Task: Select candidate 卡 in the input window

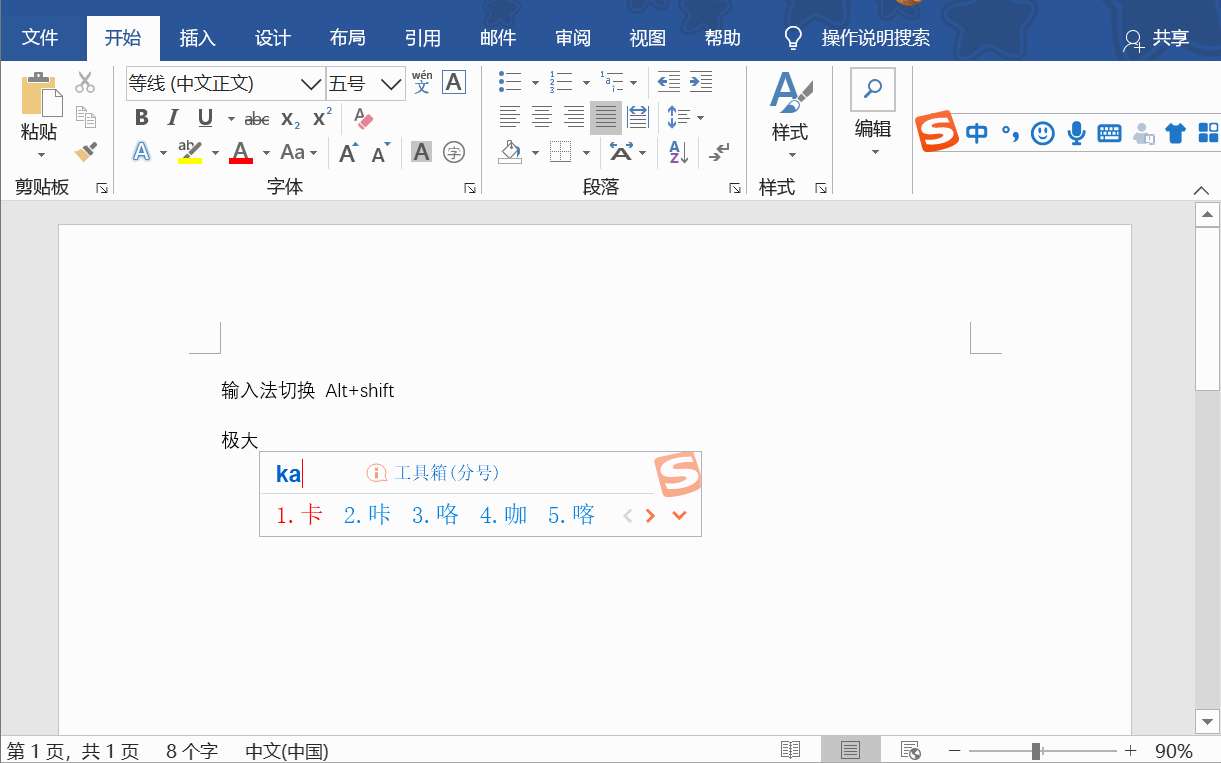Action: pos(305,514)
